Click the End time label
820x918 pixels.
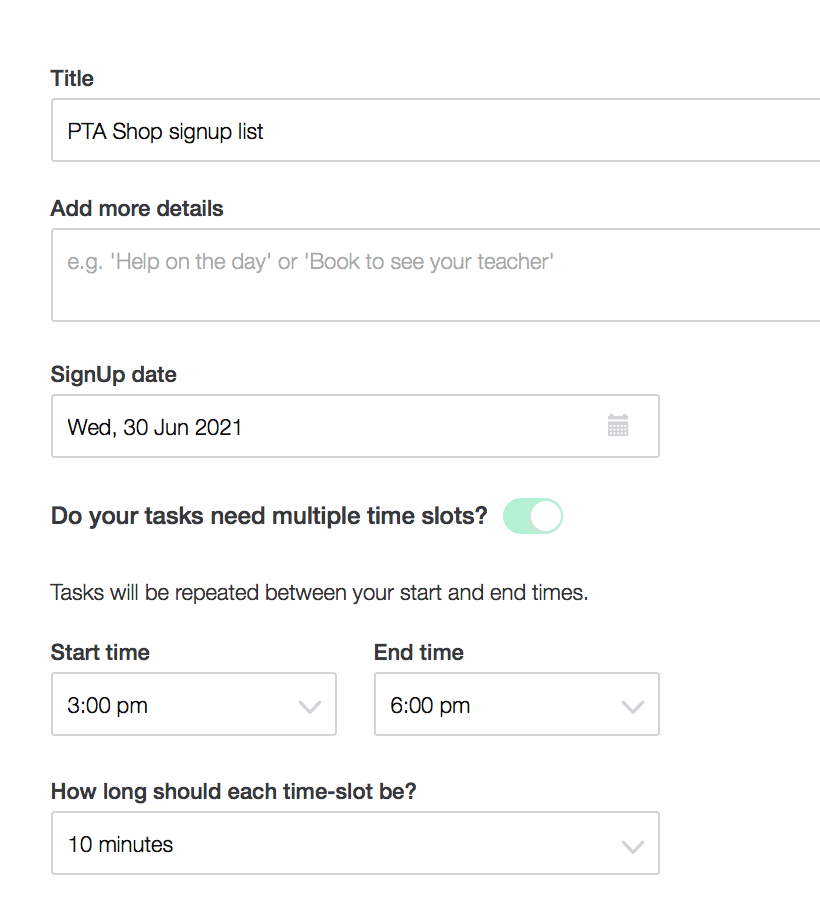[x=419, y=653]
